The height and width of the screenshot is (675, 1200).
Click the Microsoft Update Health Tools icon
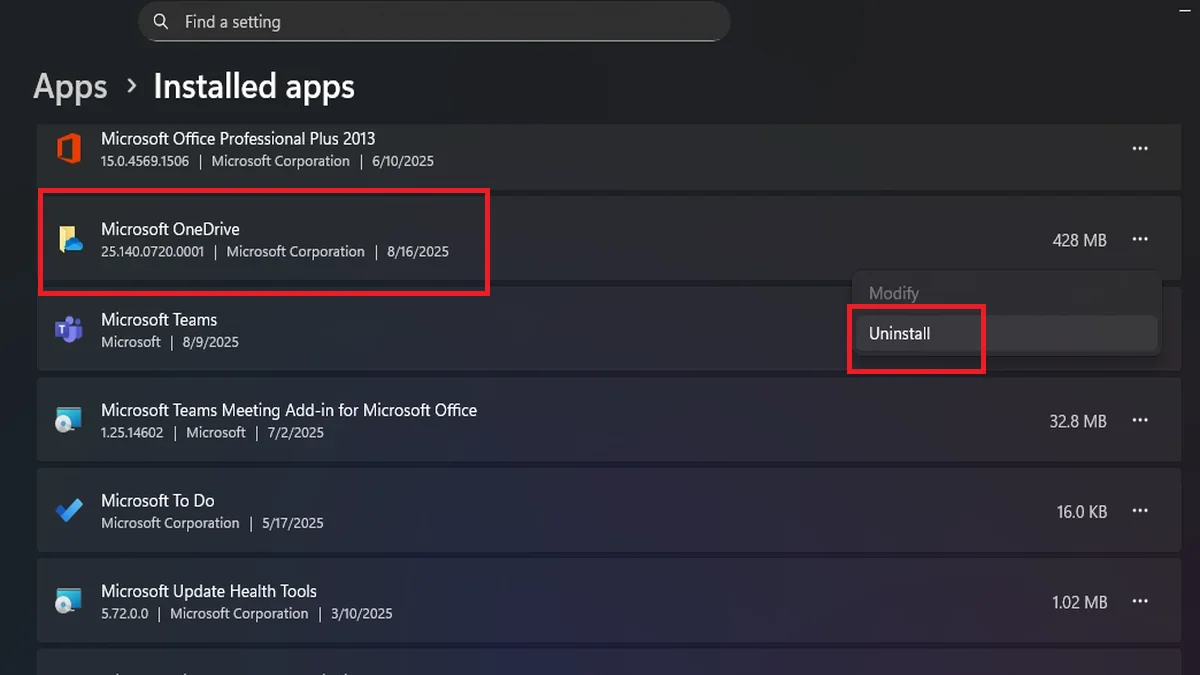tap(68, 602)
